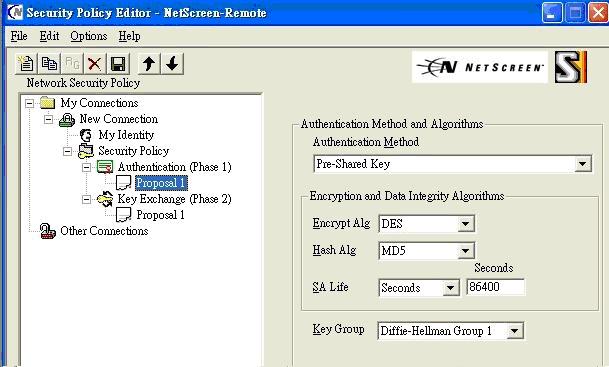Click the Move Down arrow icon
Viewport: 609px width, 367px height.
tap(172, 63)
